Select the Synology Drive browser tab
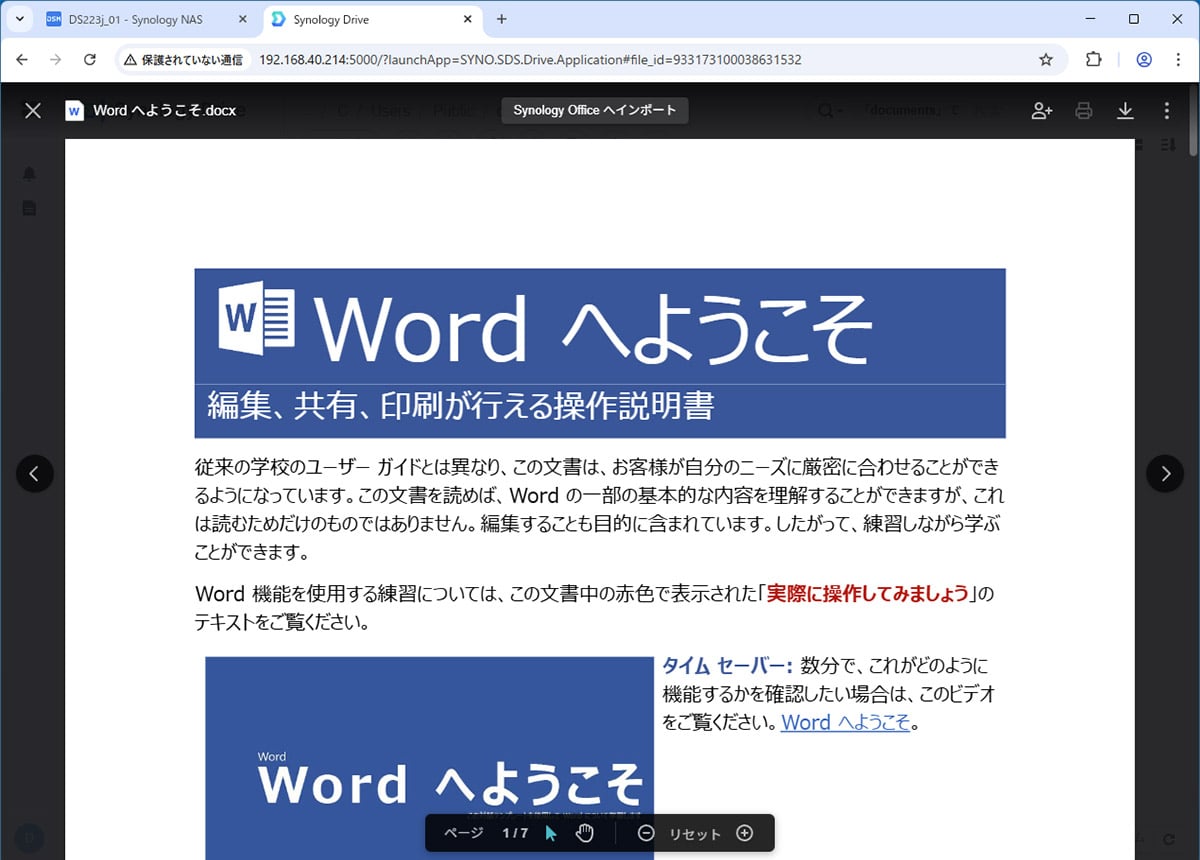1200x860 pixels. point(370,19)
